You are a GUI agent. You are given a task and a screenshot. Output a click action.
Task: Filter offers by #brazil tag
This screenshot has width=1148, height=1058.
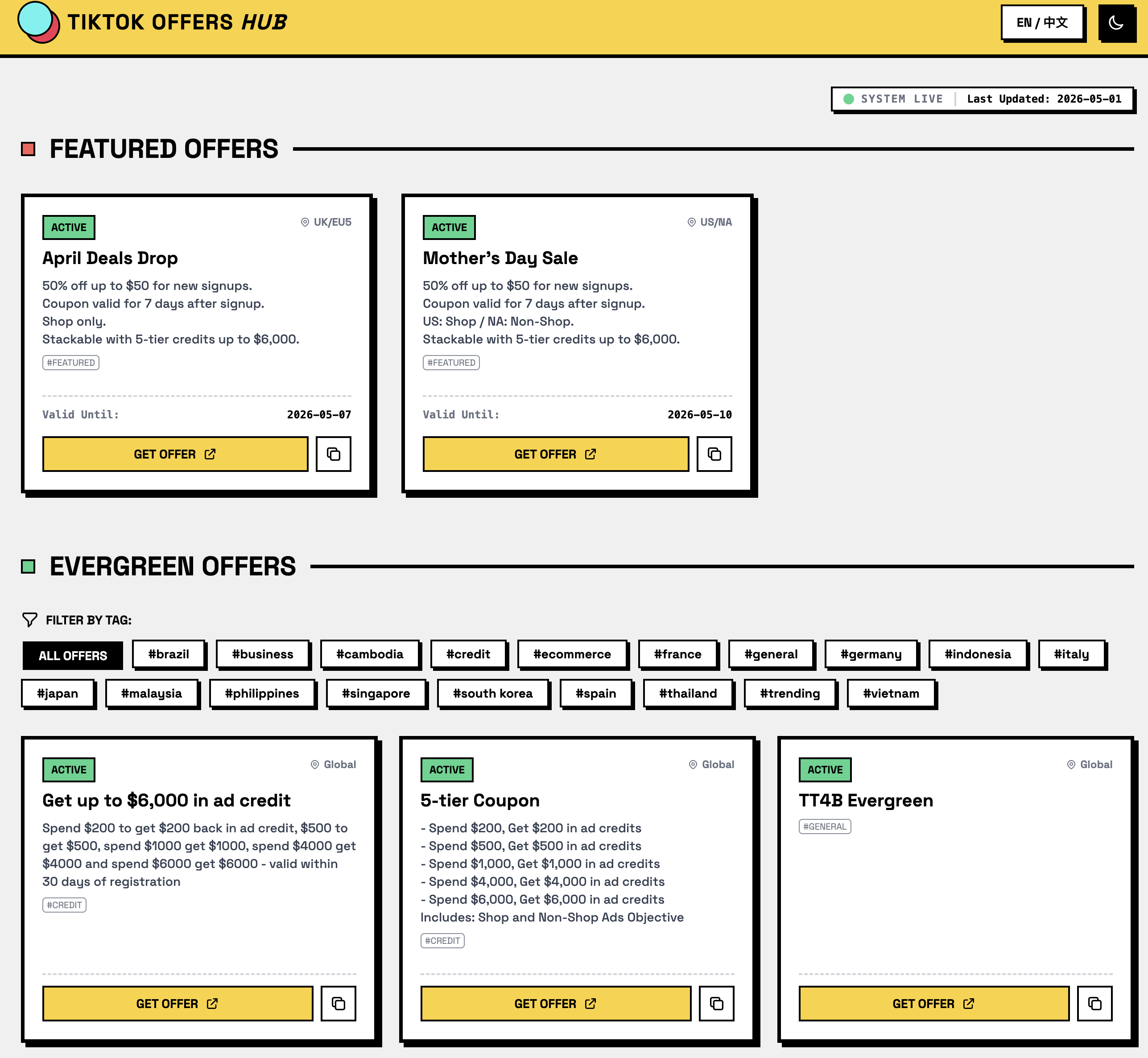[168, 654]
